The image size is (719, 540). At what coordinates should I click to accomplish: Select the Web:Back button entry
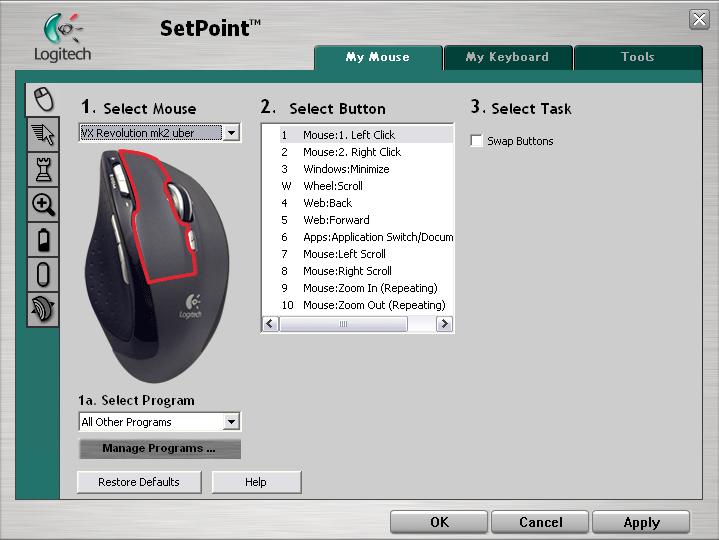pyautogui.click(x=327, y=203)
